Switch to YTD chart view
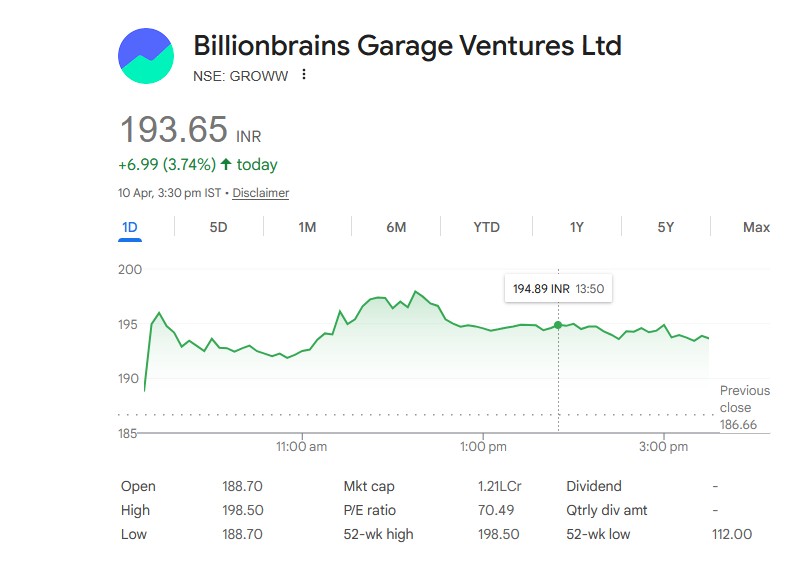Image resolution: width=788 pixels, height=583 pixels. coord(486,227)
